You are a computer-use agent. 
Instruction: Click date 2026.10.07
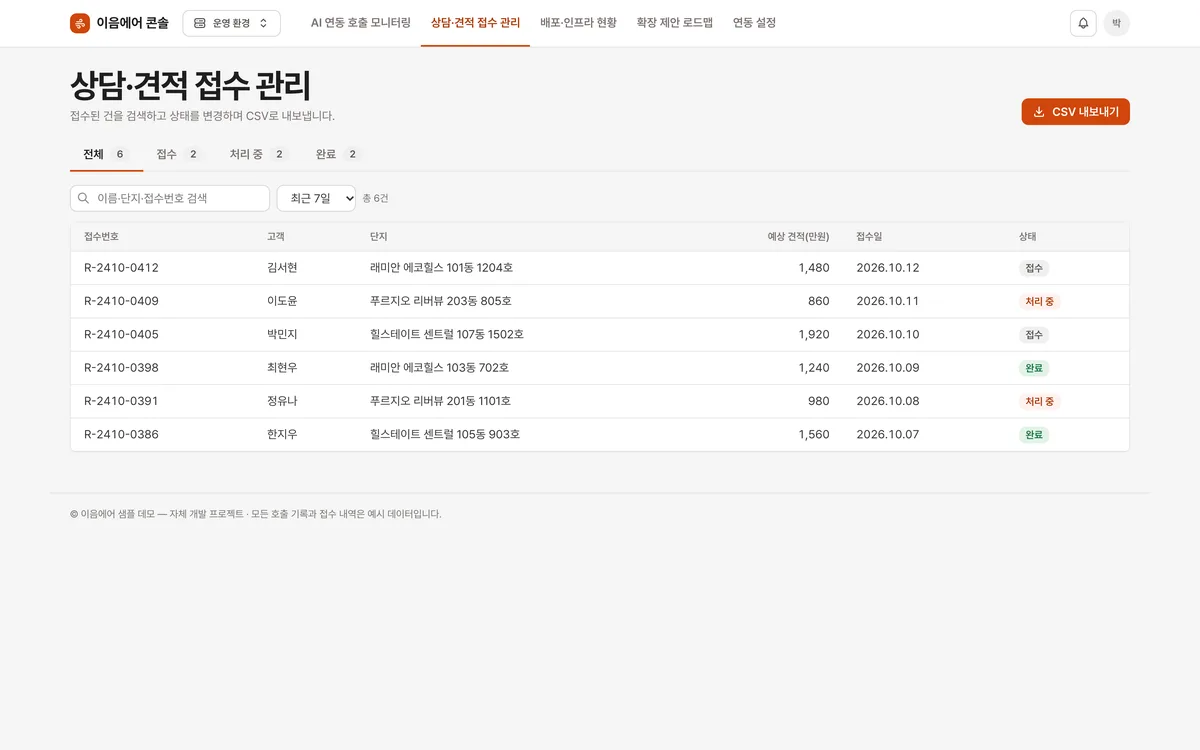point(888,435)
